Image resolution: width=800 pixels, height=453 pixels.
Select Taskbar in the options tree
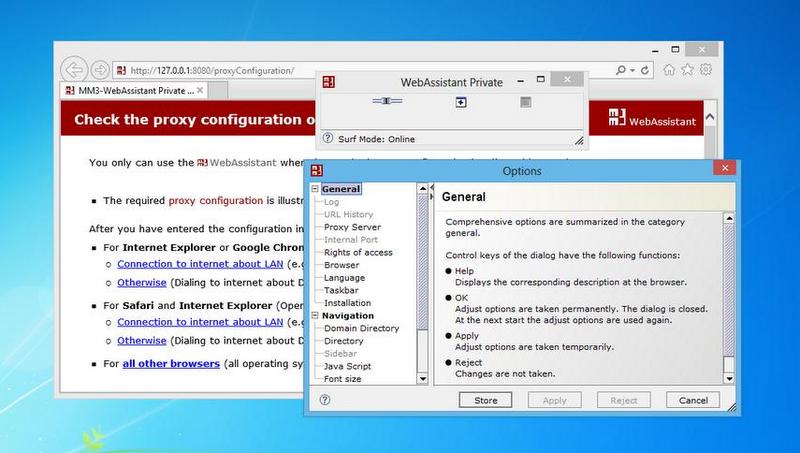tap(341, 290)
